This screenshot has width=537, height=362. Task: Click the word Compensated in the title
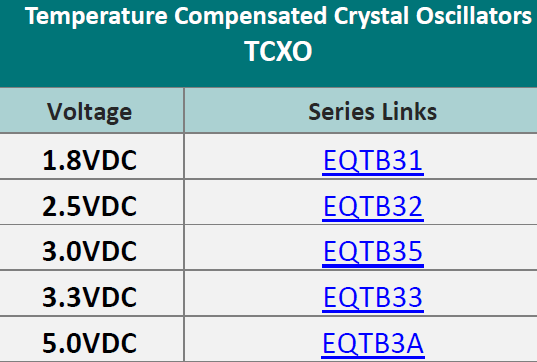[250, 17]
